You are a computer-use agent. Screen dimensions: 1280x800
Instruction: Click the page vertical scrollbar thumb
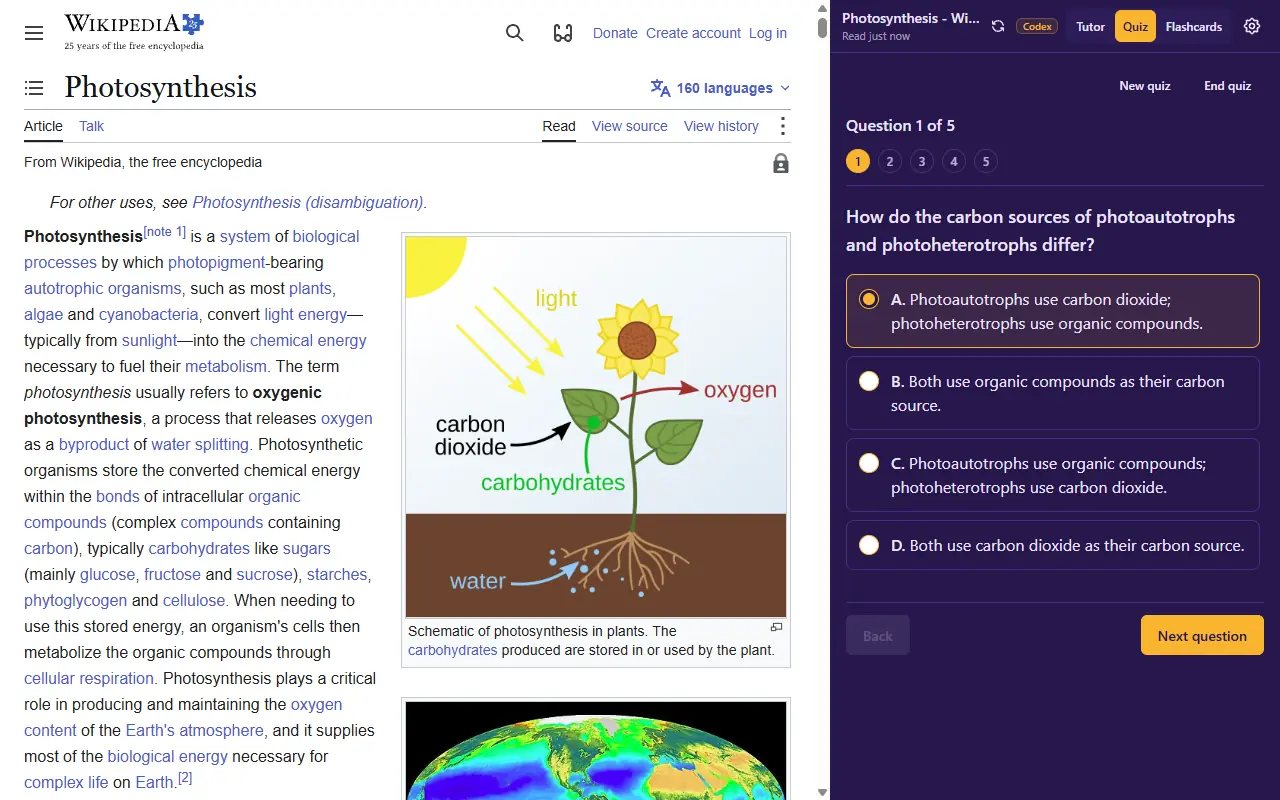[823, 27]
